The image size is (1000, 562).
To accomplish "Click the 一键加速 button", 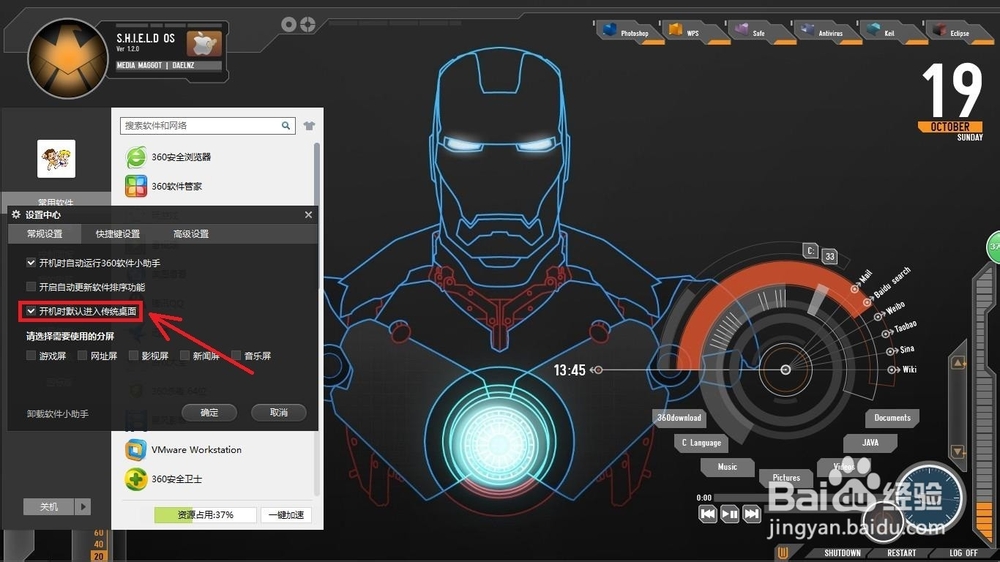I will (286, 515).
